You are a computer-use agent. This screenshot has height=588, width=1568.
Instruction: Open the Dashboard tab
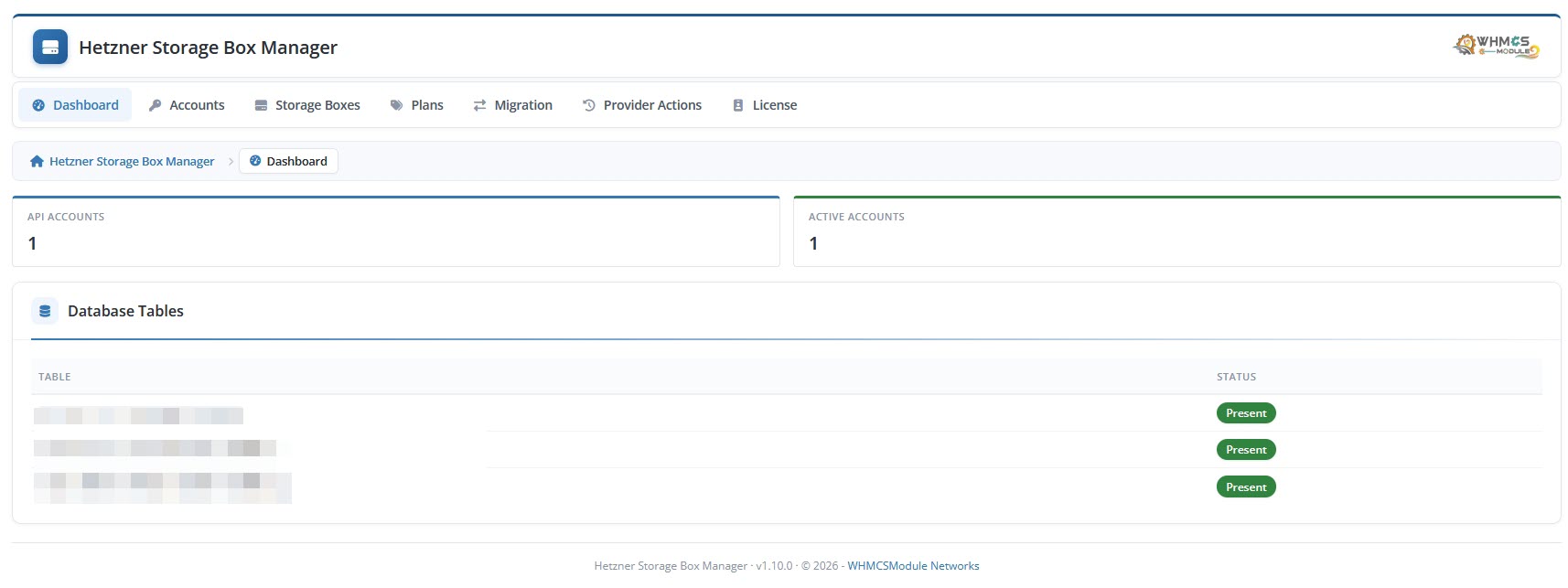click(75, 105)
